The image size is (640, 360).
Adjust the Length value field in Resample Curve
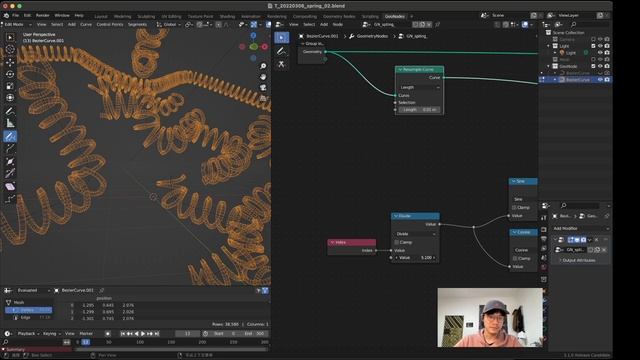(419, 110)
